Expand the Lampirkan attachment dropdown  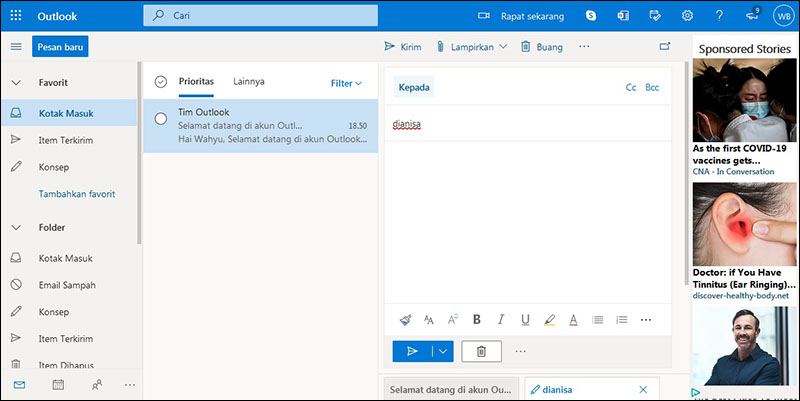coord(503,47)
